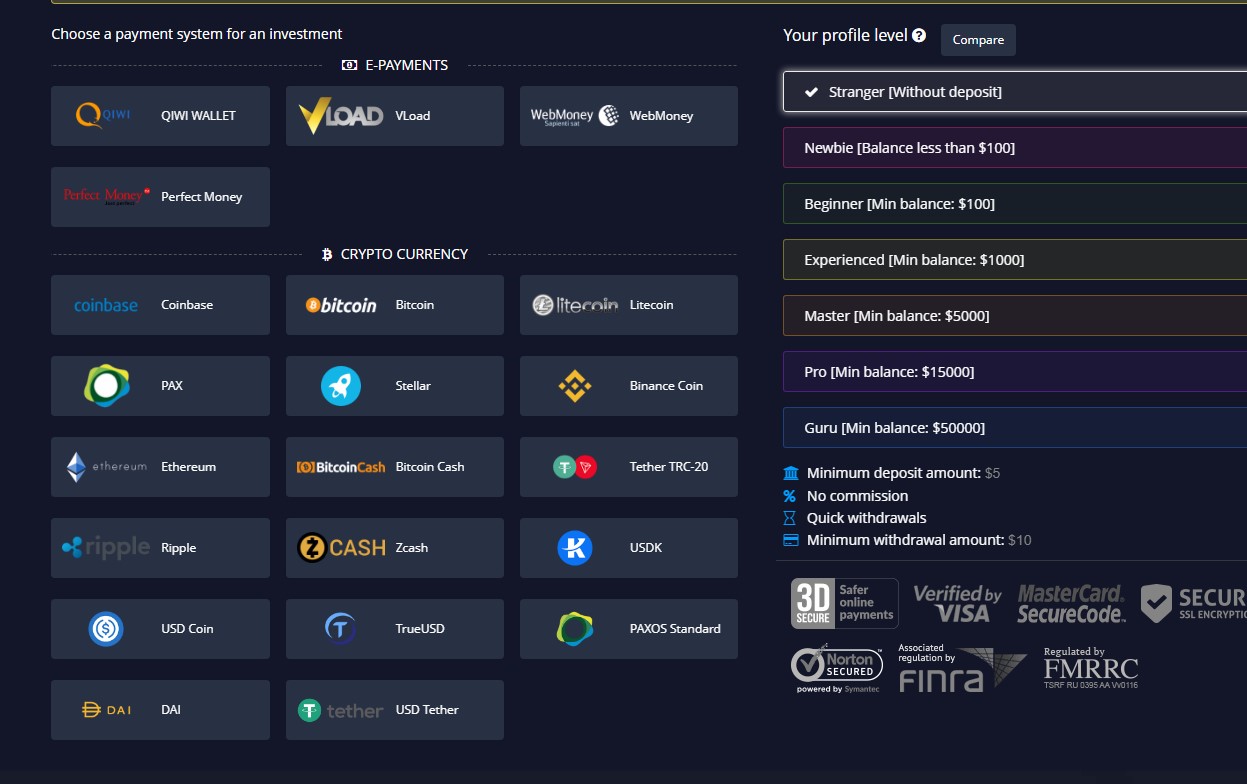Select Stranger [Without deposit] level

[1015, 92]
